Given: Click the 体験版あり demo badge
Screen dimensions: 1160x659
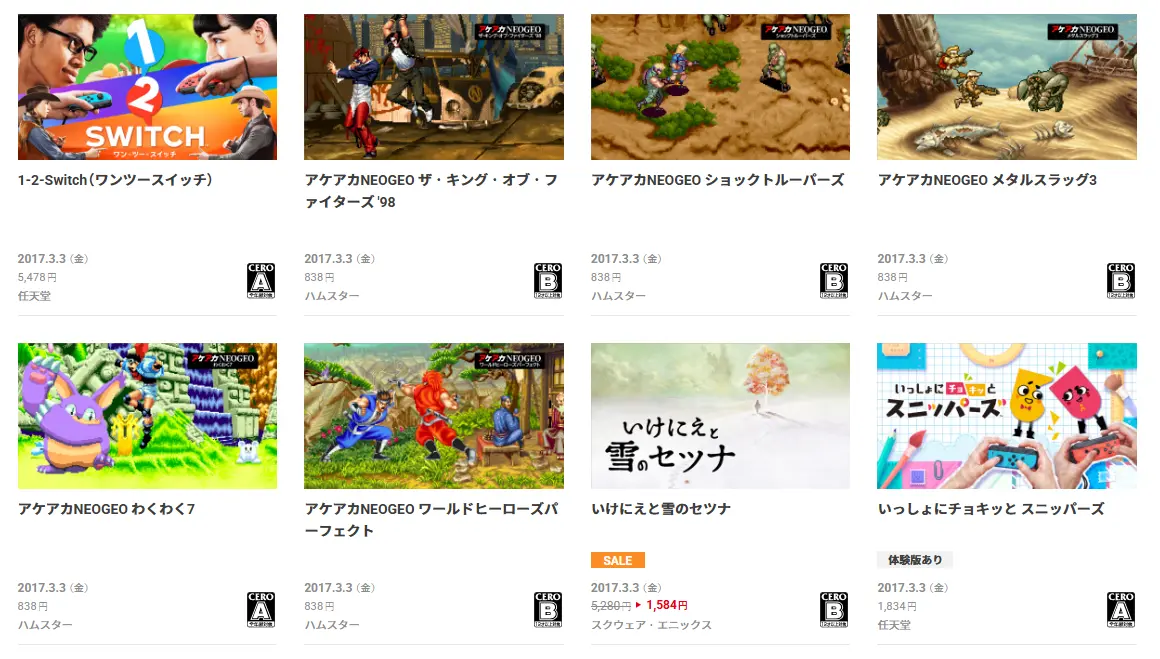Looking at the screenshot, I should coord(915,560).
